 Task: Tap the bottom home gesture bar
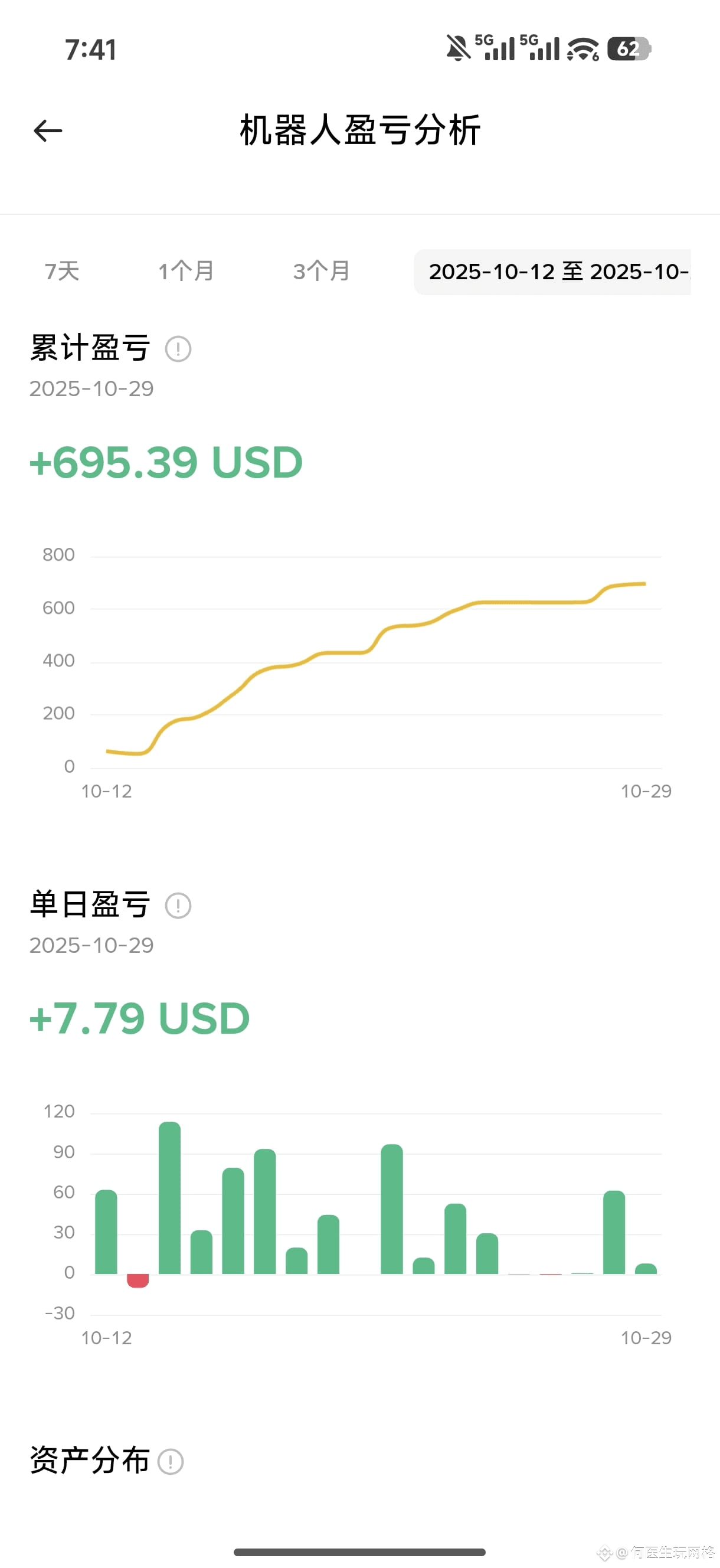(x=359, y=1551)
